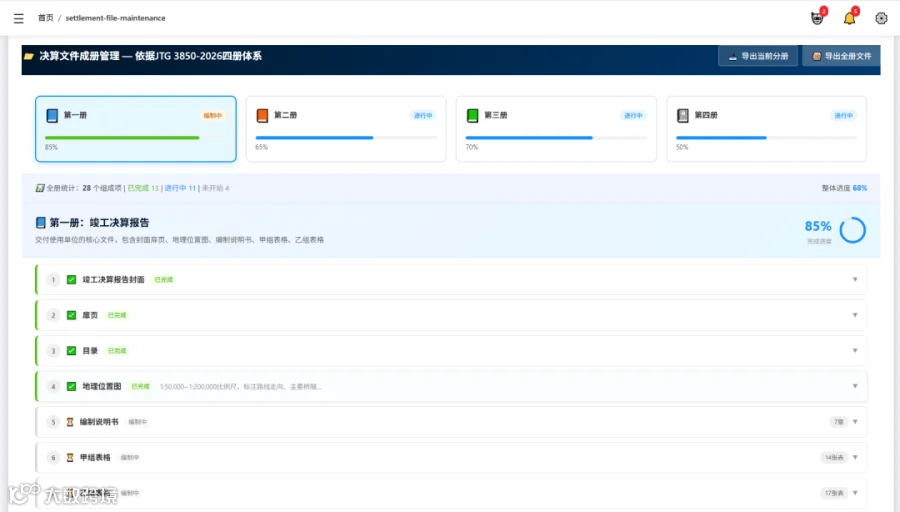Image resolution: width=900 pixels, height=512 pixels.
Task: Click 编制中 status tag on 第一册 card
Action: (x=212, y=115)
